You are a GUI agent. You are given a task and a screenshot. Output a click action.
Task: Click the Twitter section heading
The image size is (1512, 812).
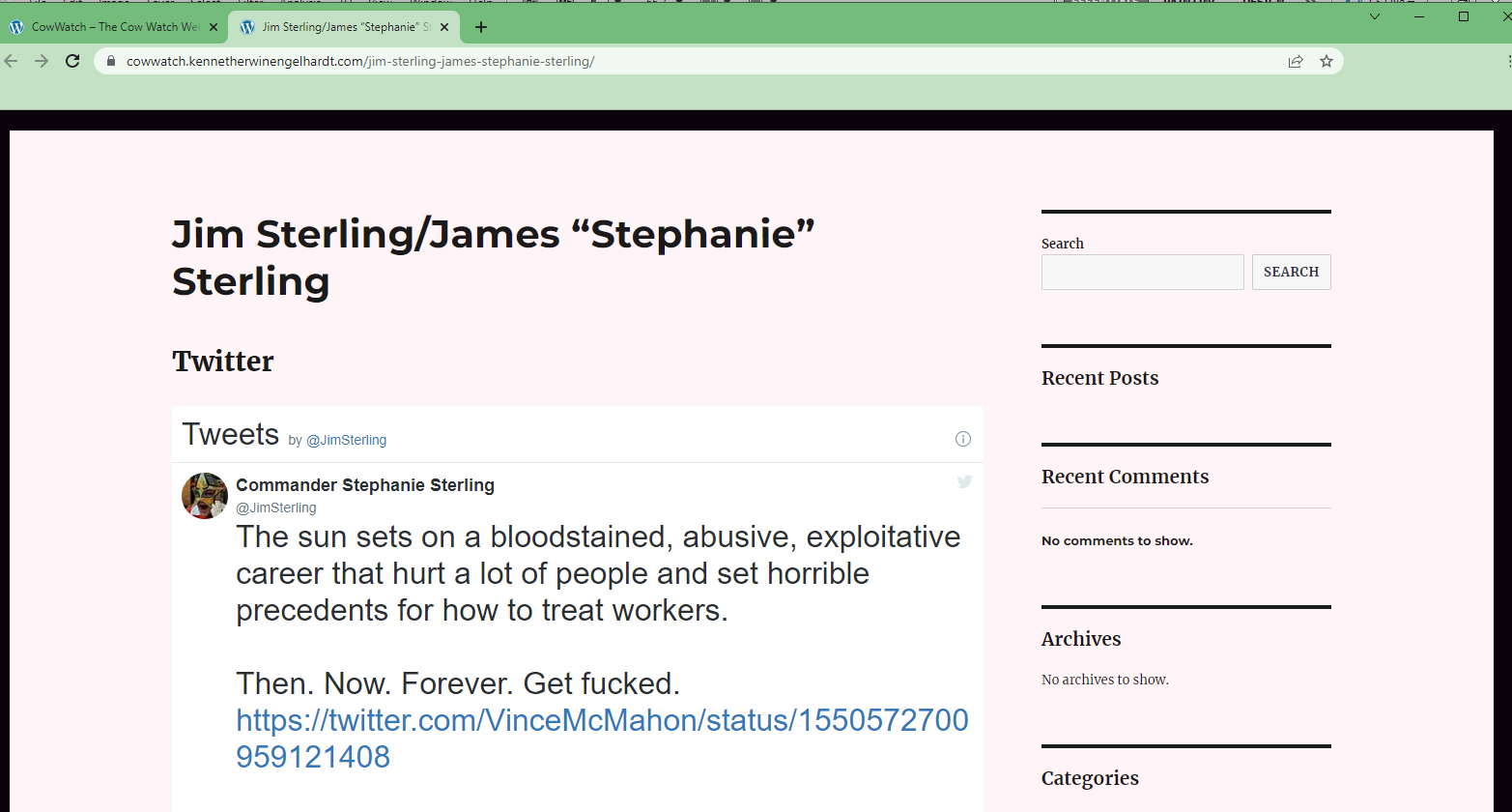click(223, 361)
